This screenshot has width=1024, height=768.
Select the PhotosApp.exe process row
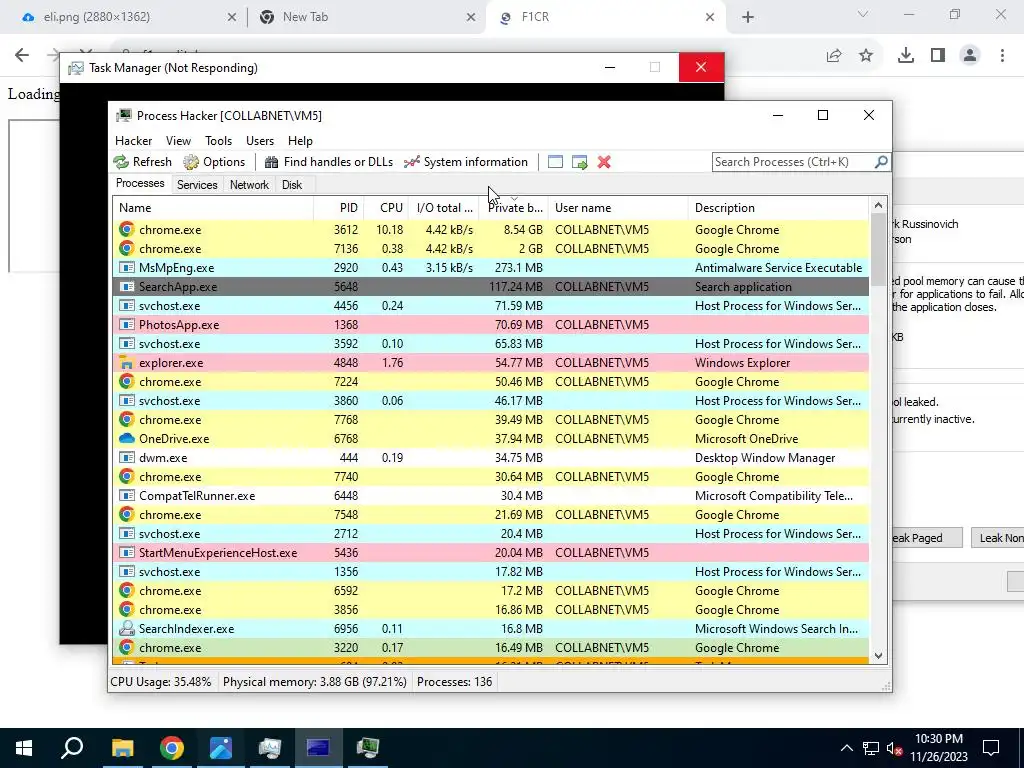click(490, 325)
